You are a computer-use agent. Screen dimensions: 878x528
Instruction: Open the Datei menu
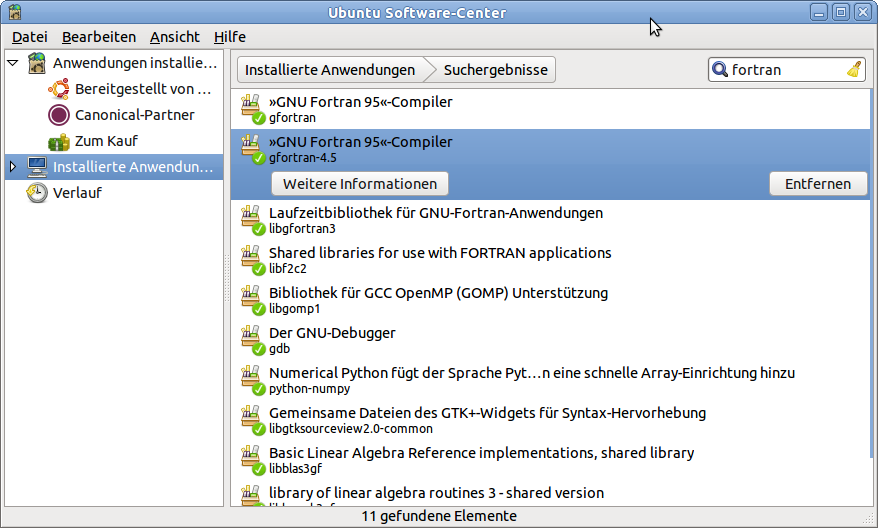pos(29,37)
